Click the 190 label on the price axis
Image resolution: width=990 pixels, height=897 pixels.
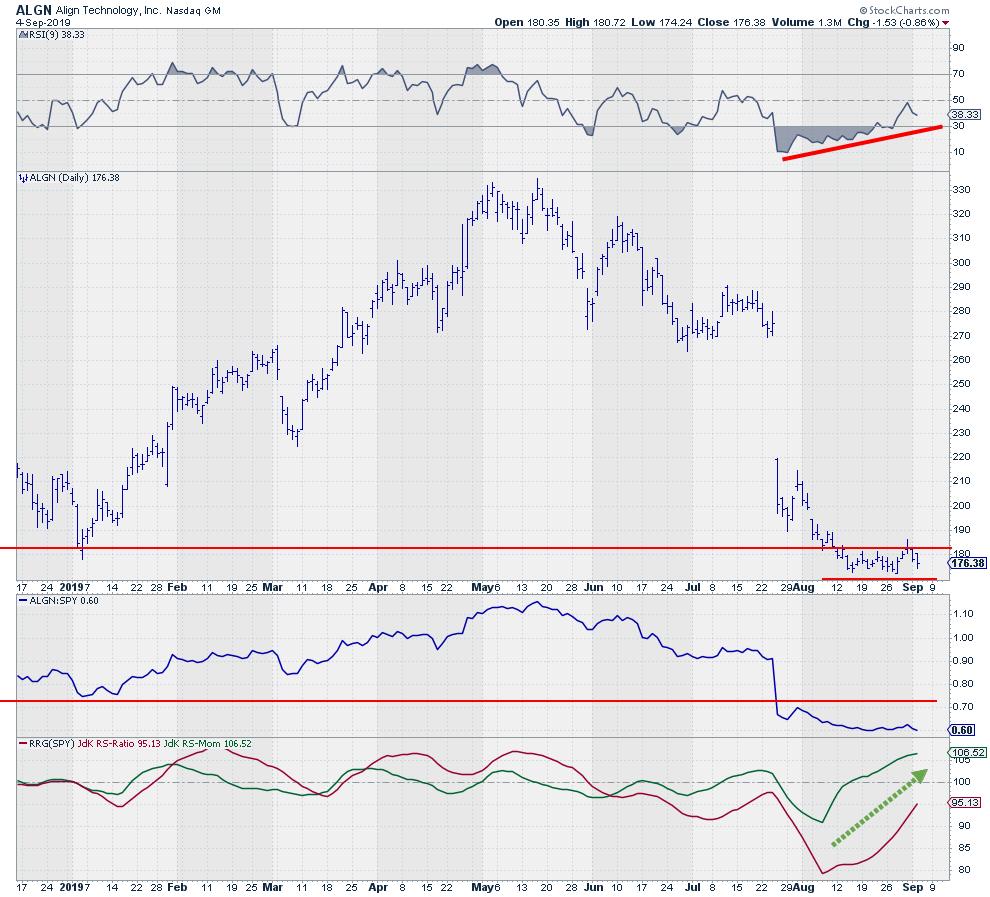click(x=962, y=530)
